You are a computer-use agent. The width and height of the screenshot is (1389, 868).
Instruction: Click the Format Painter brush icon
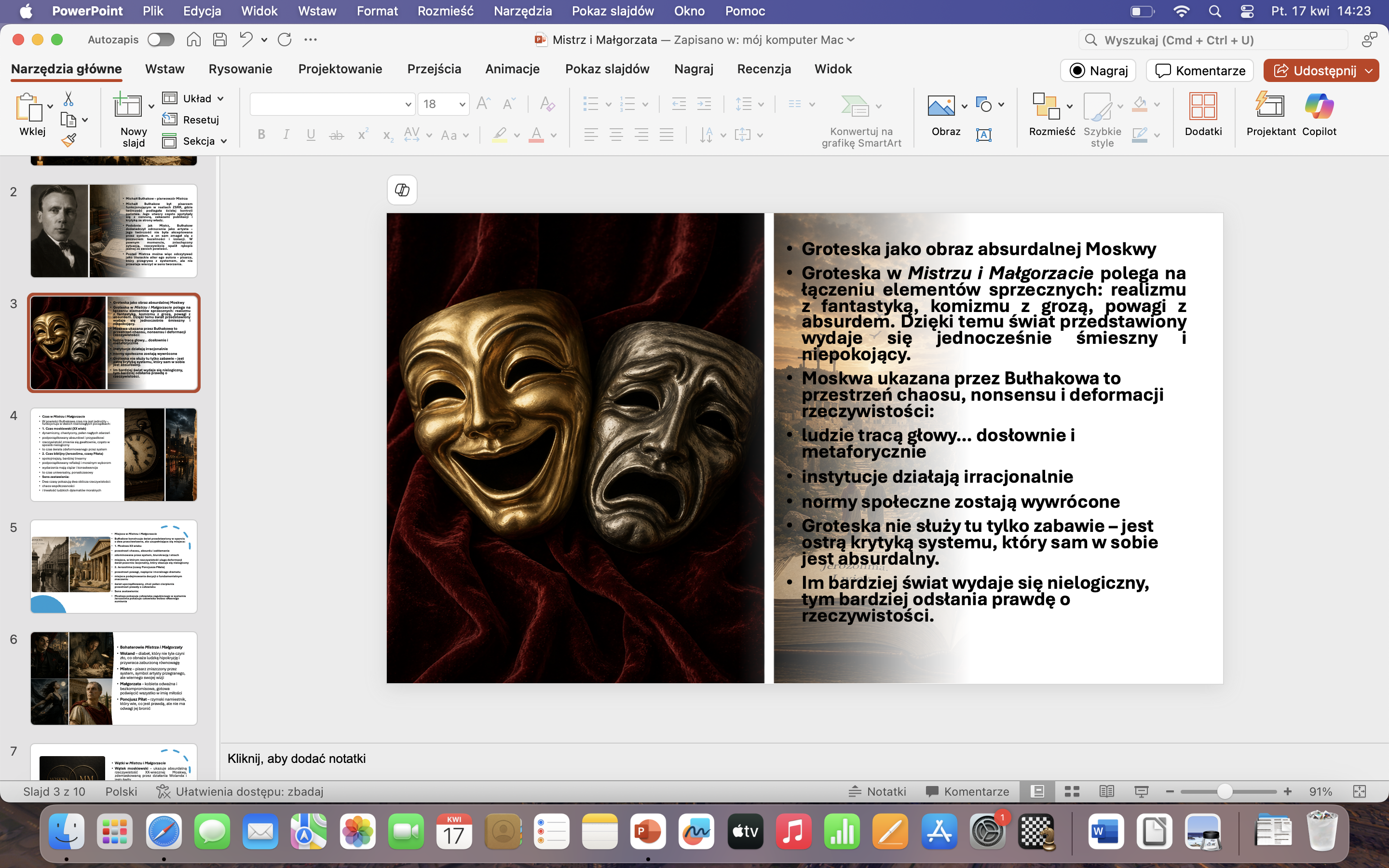coord(69,140)
